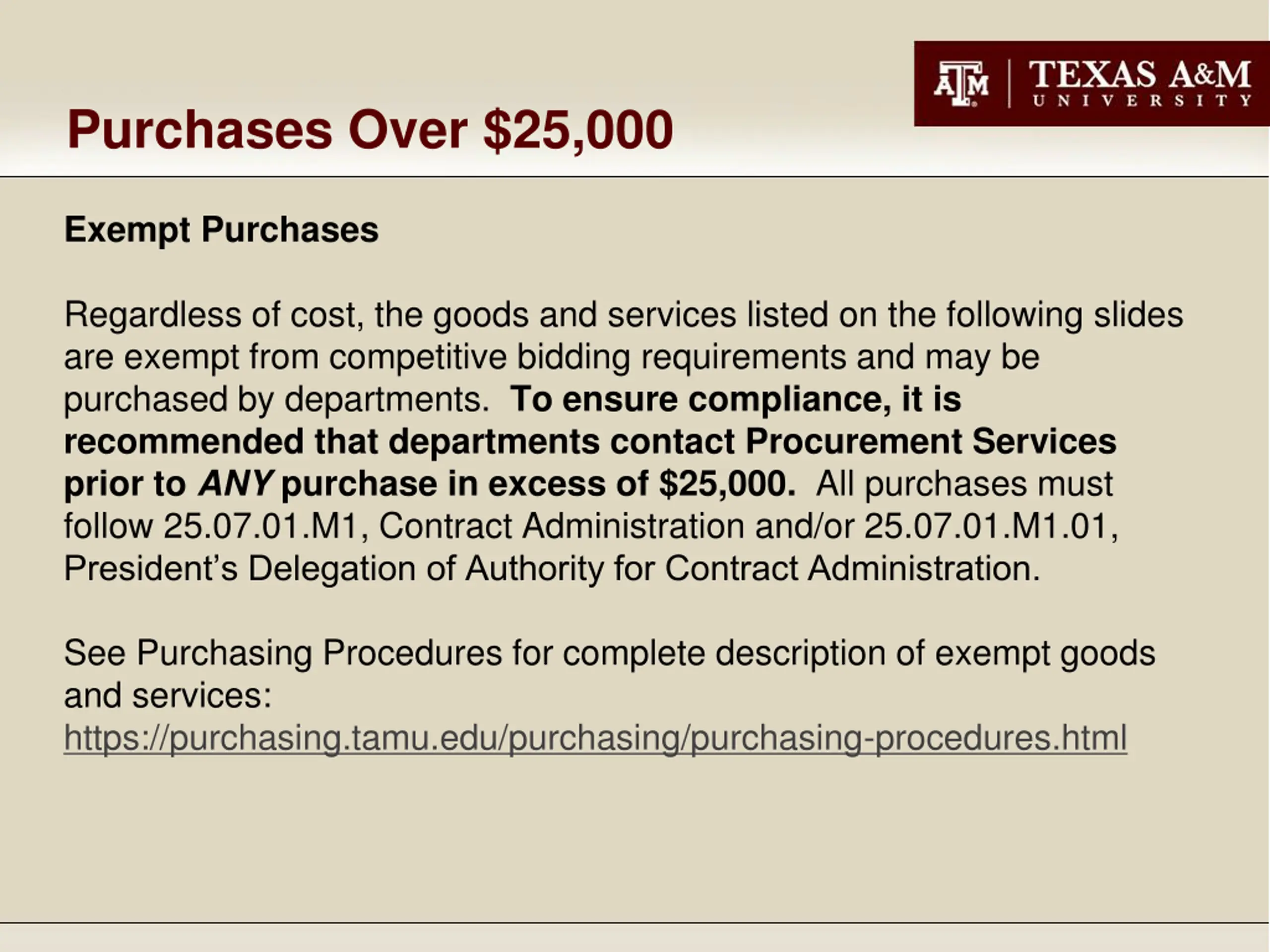
Task: Click the "Exempt Purchases" heading
Action: point(221,230)
